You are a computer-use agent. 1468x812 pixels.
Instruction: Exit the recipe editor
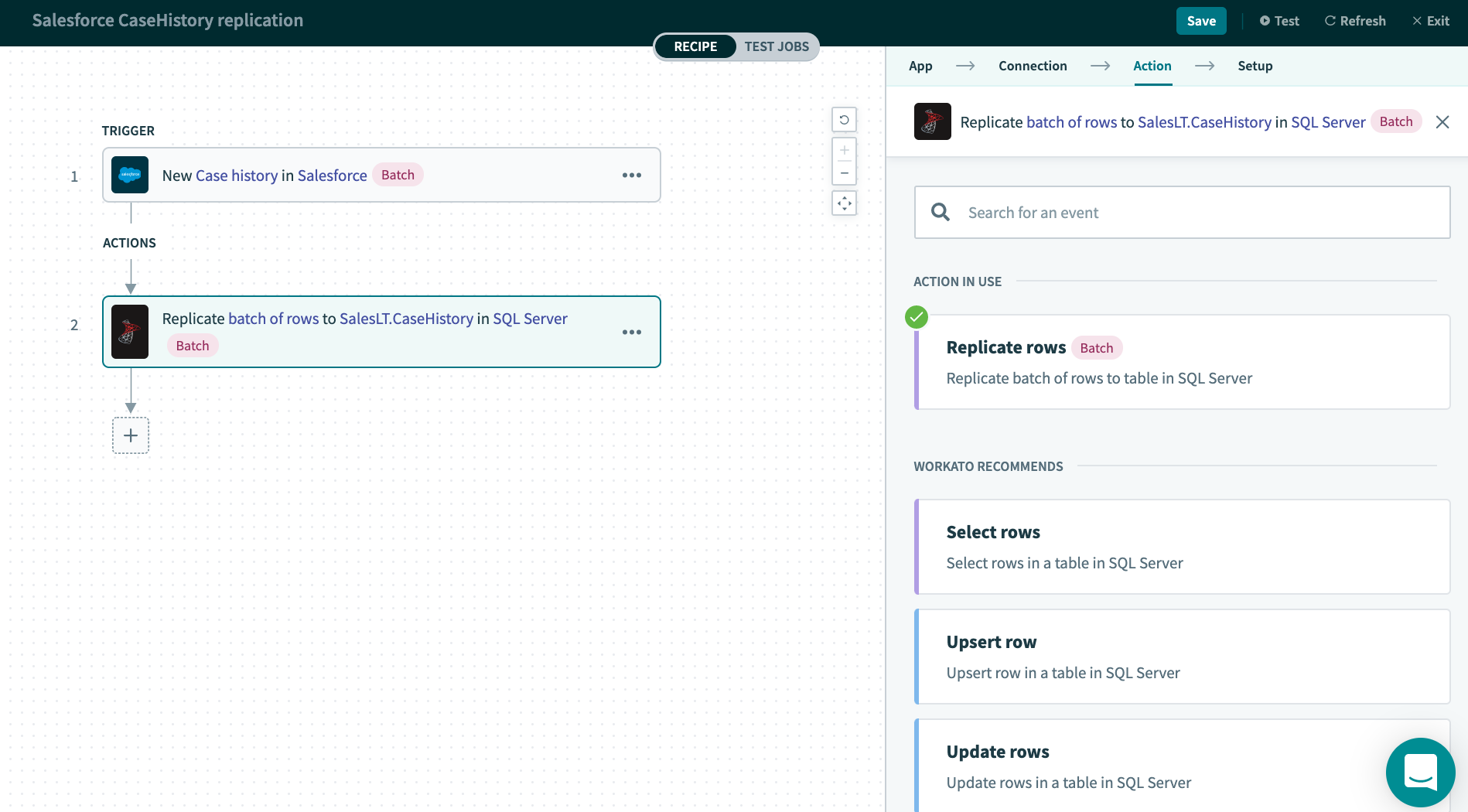click(x=1431, y=21)
